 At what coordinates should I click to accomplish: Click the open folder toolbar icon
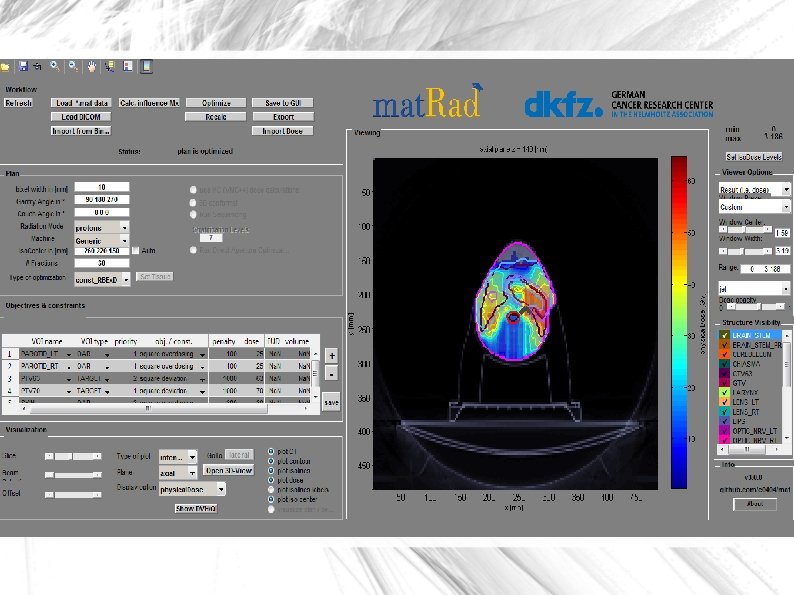[5, 67]
